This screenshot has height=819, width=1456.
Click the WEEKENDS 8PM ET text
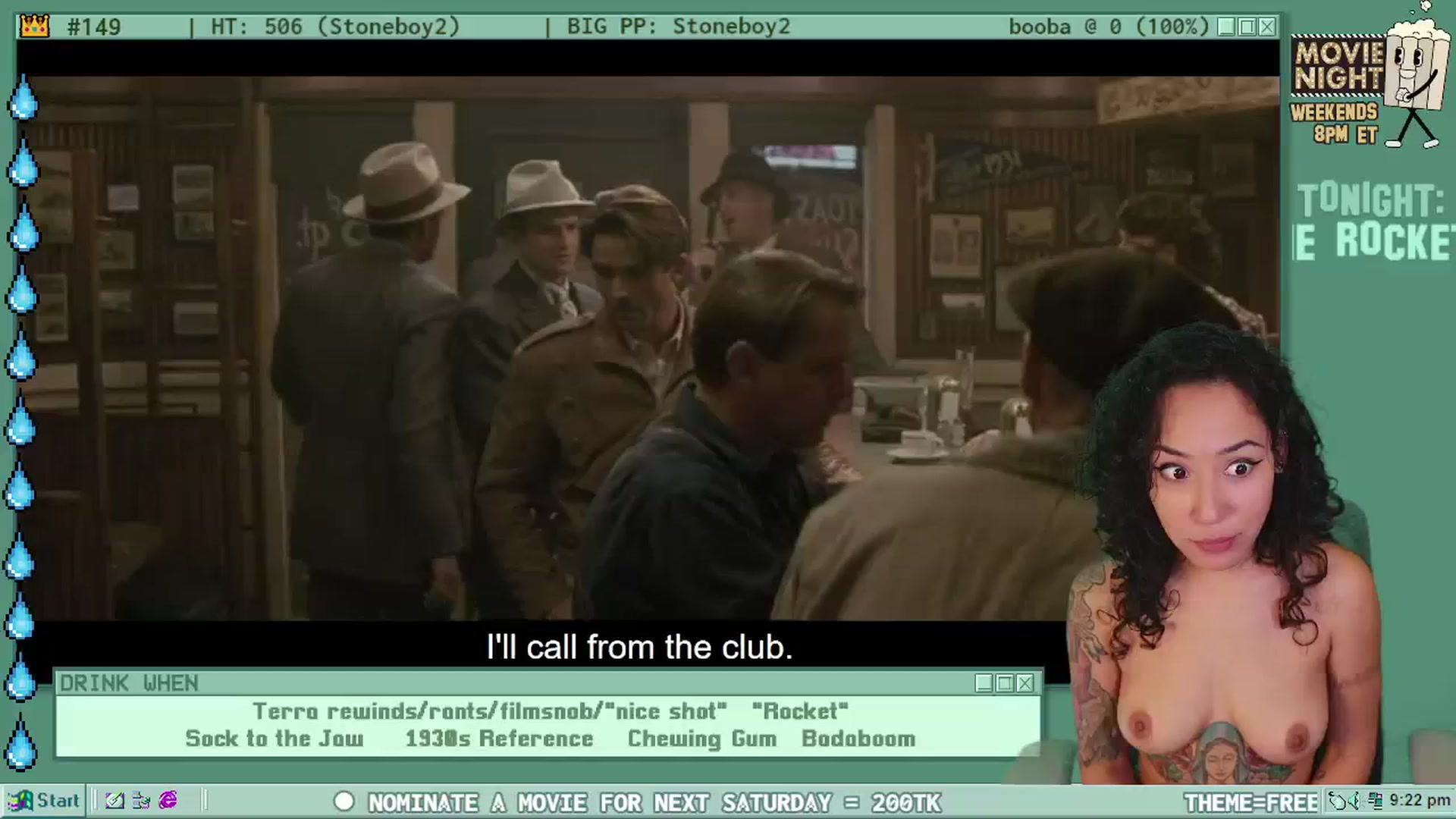point(1335,123)
